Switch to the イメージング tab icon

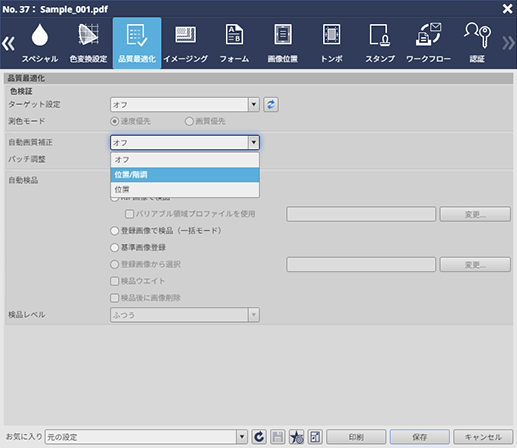pos(186,43)
